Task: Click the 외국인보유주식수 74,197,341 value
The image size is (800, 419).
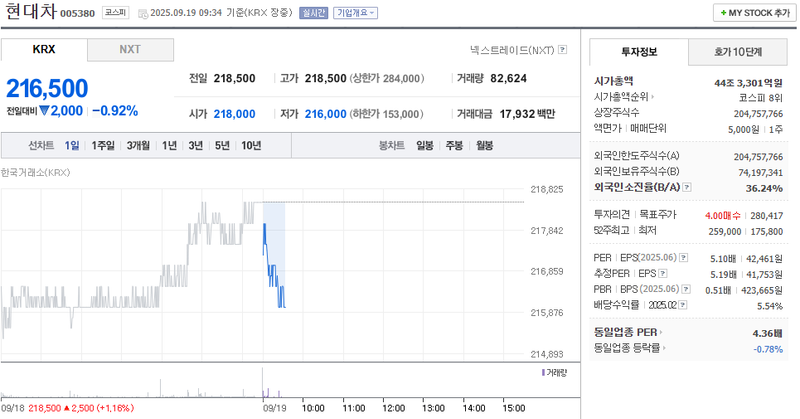Action: click(760, 173)
